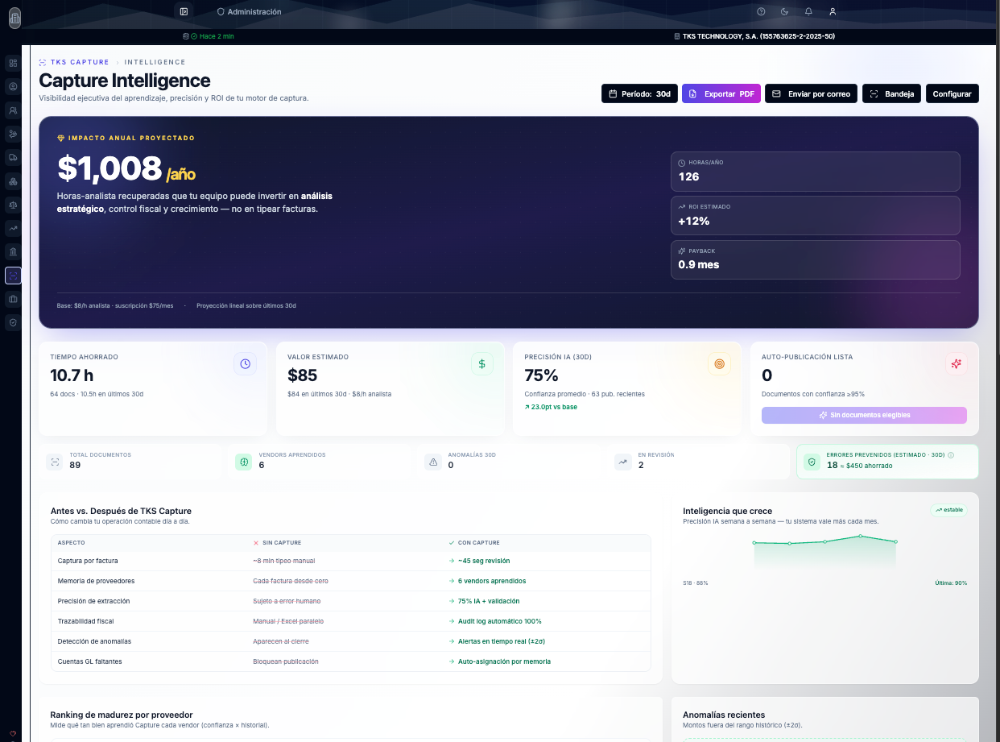
Task: Click Enviar por correo button
Action: pyautogui.click(x=811, y=94)
